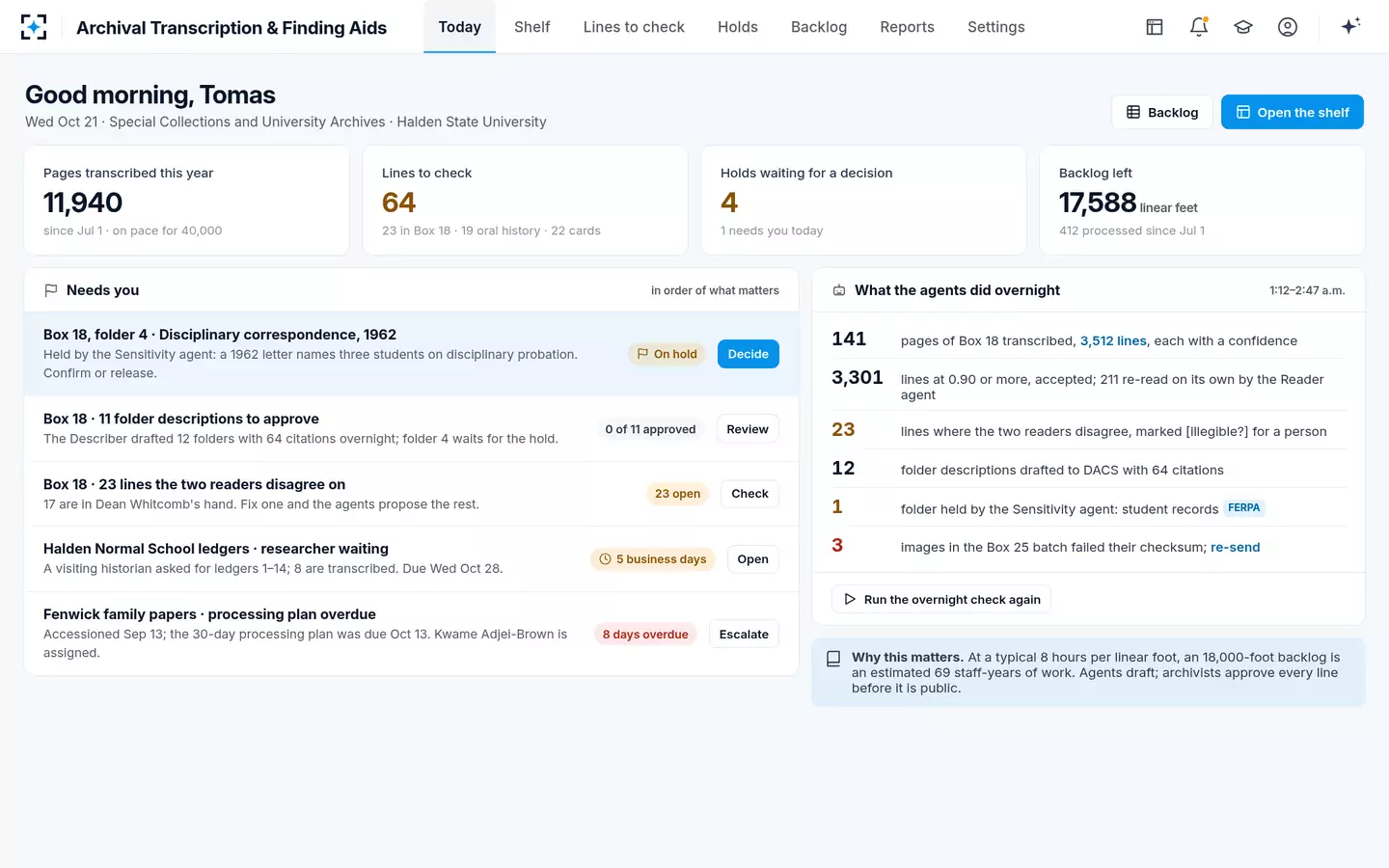The height and width of the screenshot is (868, 1389).
Task: Click the graduation cap help icon
Action: pos(1243,27)
